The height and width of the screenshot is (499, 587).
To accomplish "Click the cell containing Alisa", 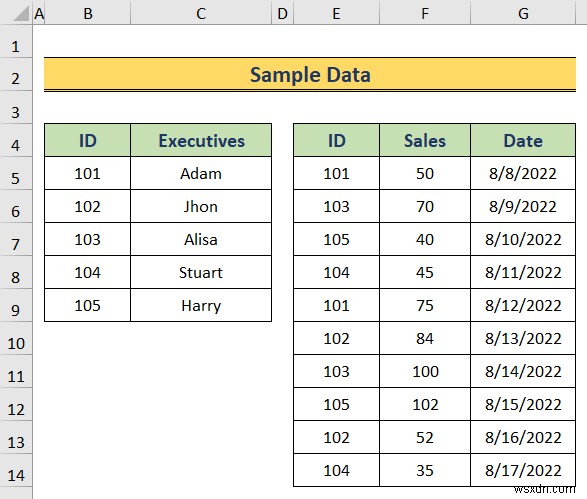I will coord(201,239).
